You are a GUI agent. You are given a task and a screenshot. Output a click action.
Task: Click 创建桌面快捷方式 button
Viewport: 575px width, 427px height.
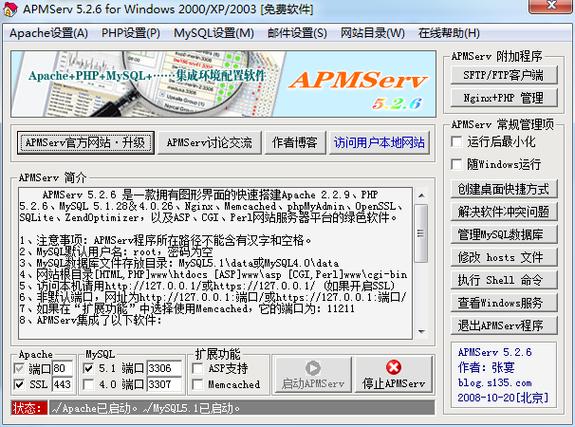(x=504, y=189)
